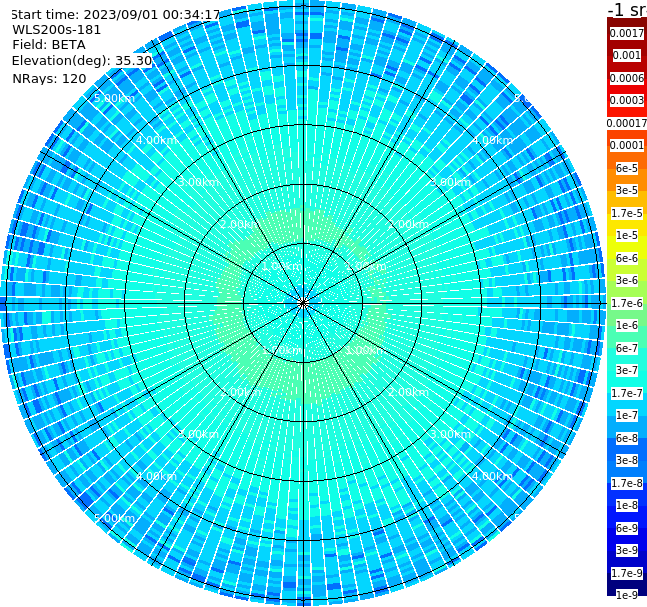Select the 2.00km range label in lower-left quadrant
This screenshot has width=647, height=607.
coord(241,392)
